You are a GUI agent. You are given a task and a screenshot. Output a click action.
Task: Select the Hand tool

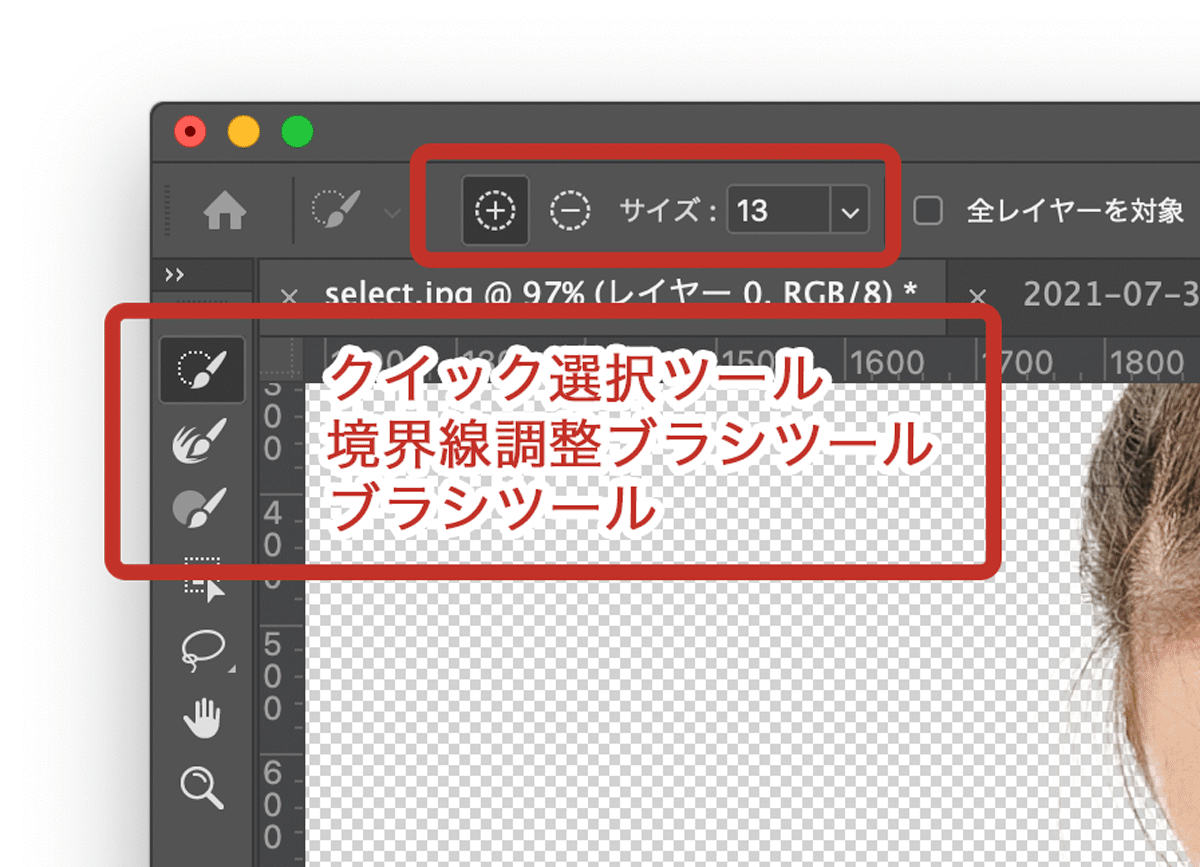click(x=202, y=720)
